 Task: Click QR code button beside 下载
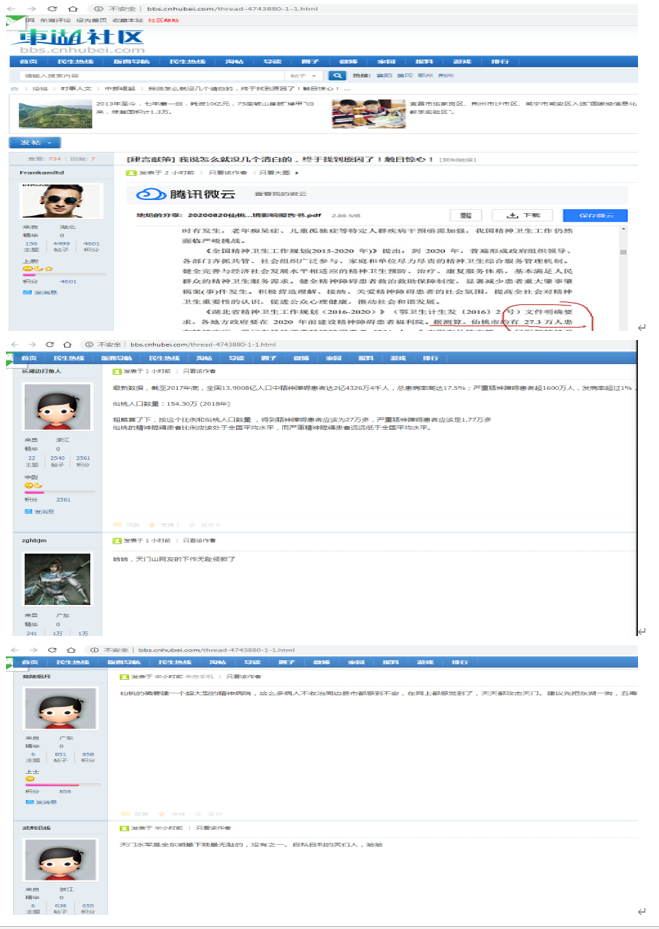click(x=466, y=216)
